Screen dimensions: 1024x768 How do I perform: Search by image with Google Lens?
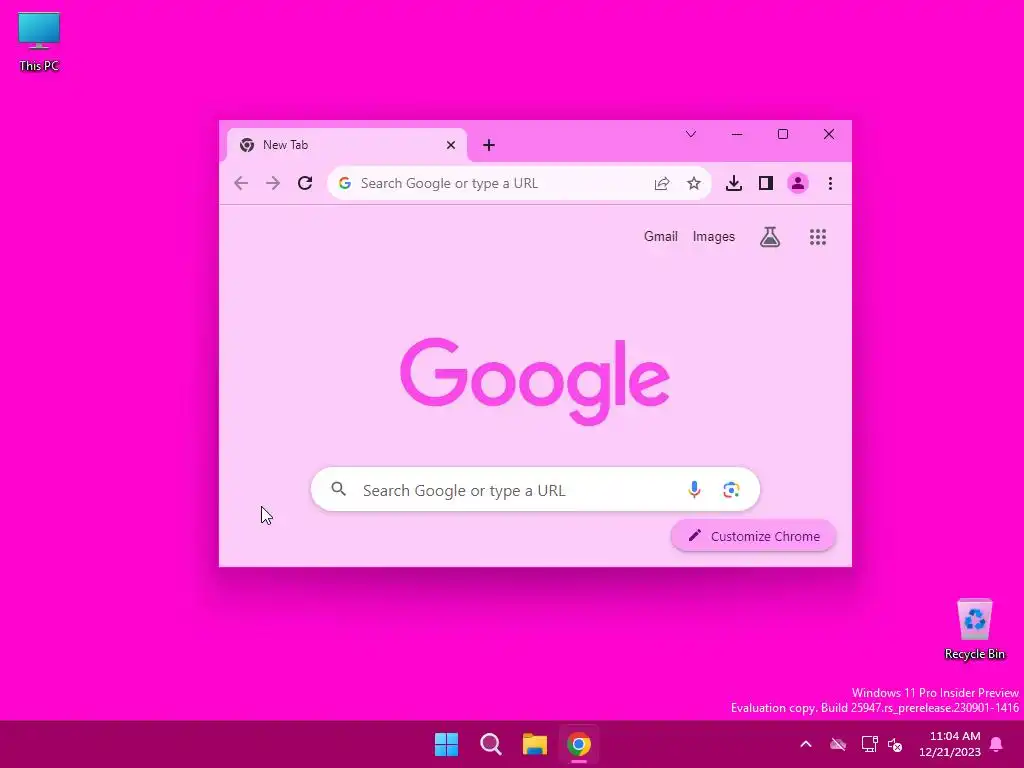(x=731, y=489)
